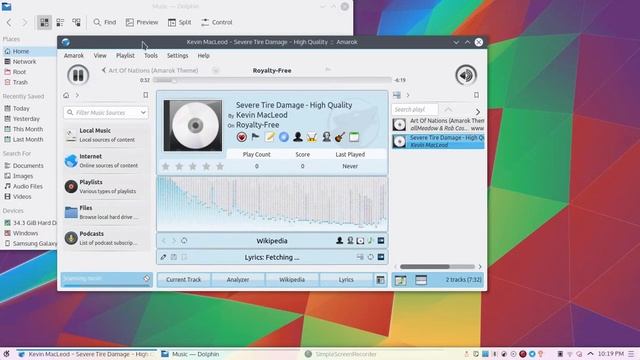The width and height of the screenshot is (640, 360).
Task: Switch Dolphin to Details view mode
Action: pyautogui.click(x=76, y=22)
